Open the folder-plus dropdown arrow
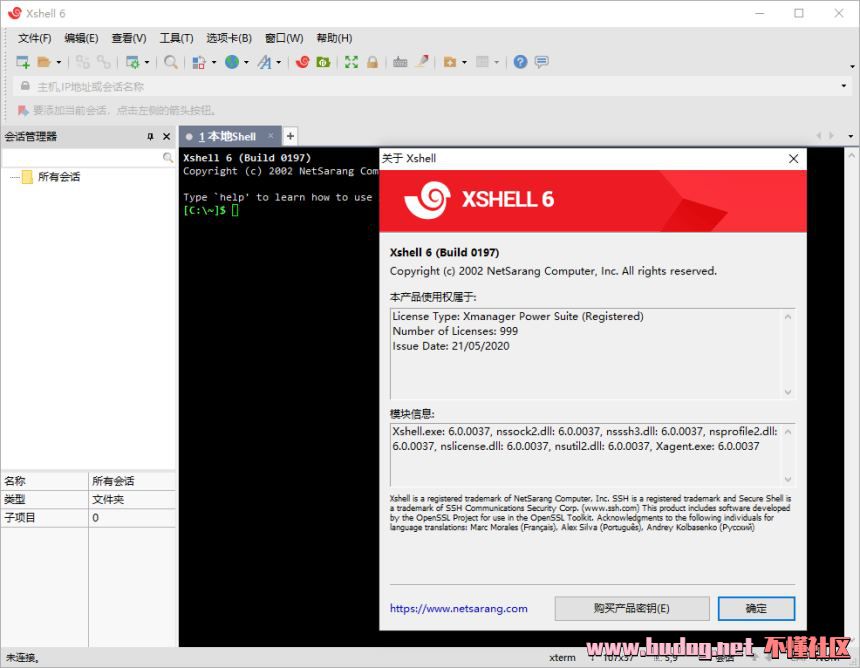860x668 pixels. coord(465,63)
